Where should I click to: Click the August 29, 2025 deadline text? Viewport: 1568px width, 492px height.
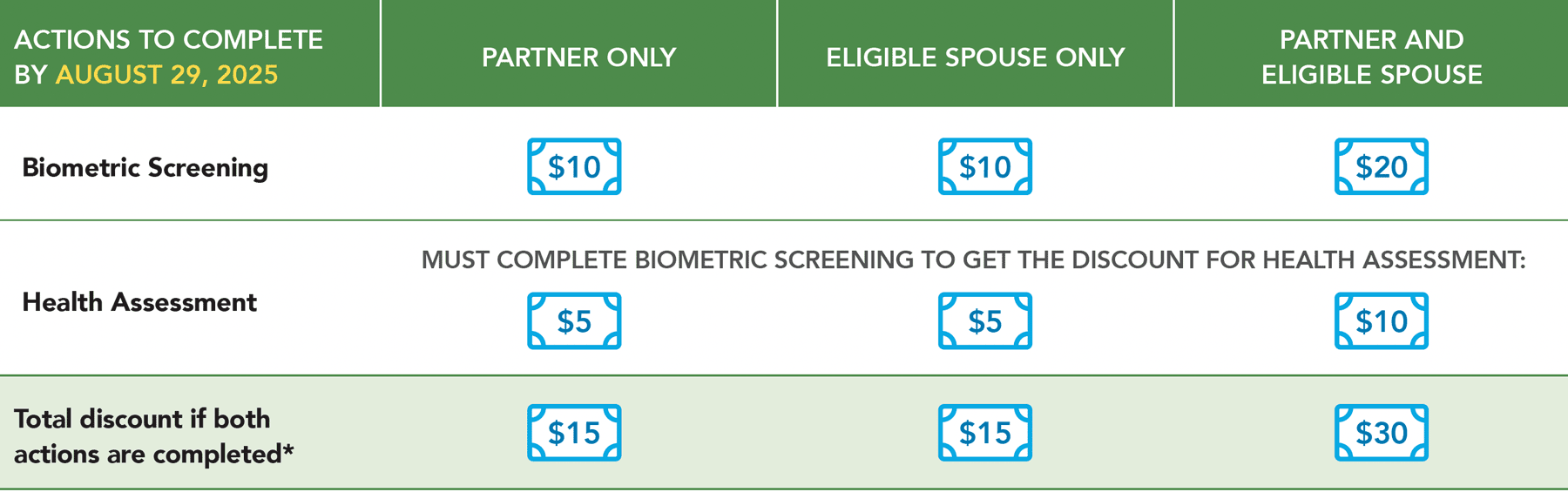166,75
